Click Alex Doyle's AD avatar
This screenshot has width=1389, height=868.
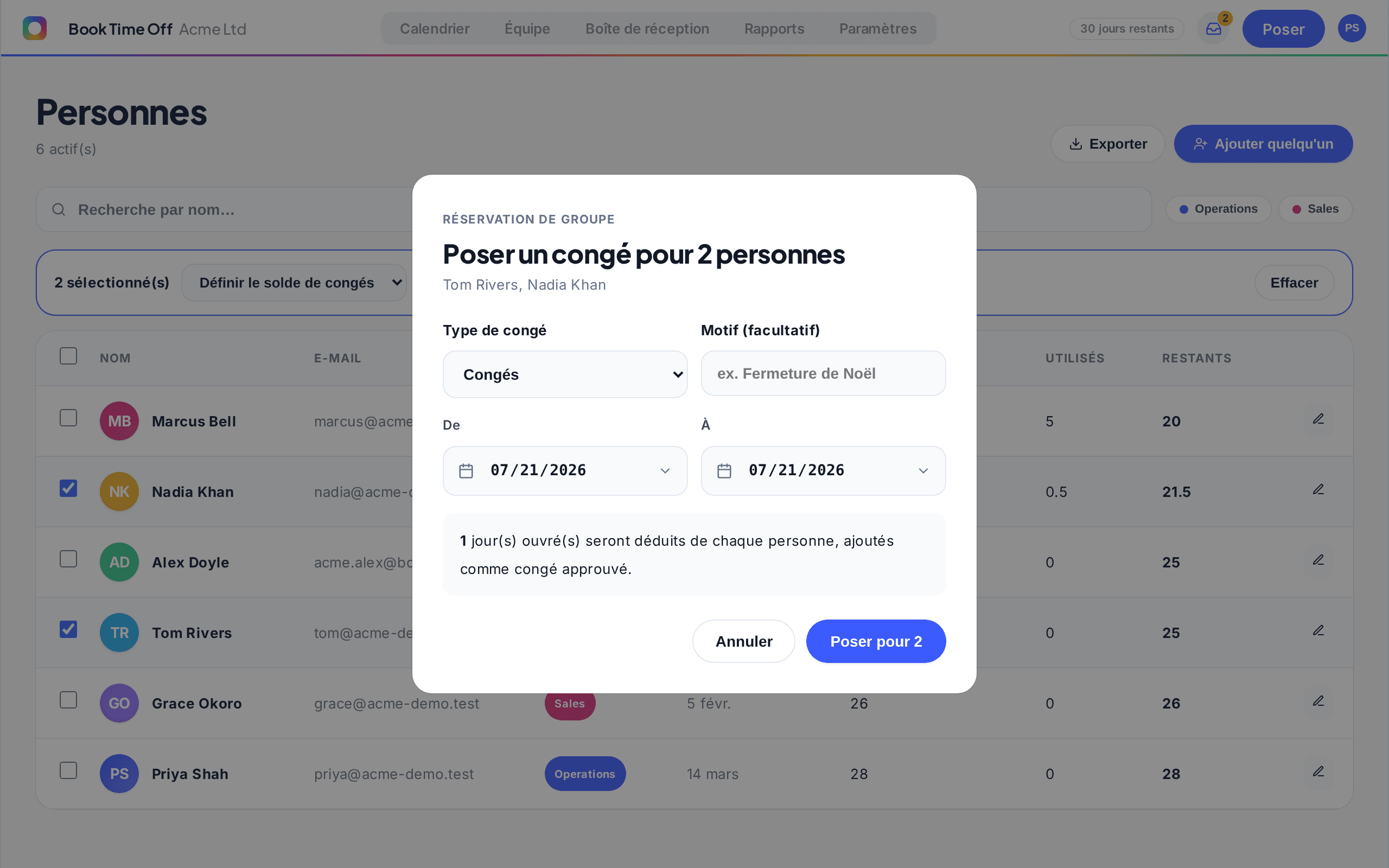[x=119, y=562]
